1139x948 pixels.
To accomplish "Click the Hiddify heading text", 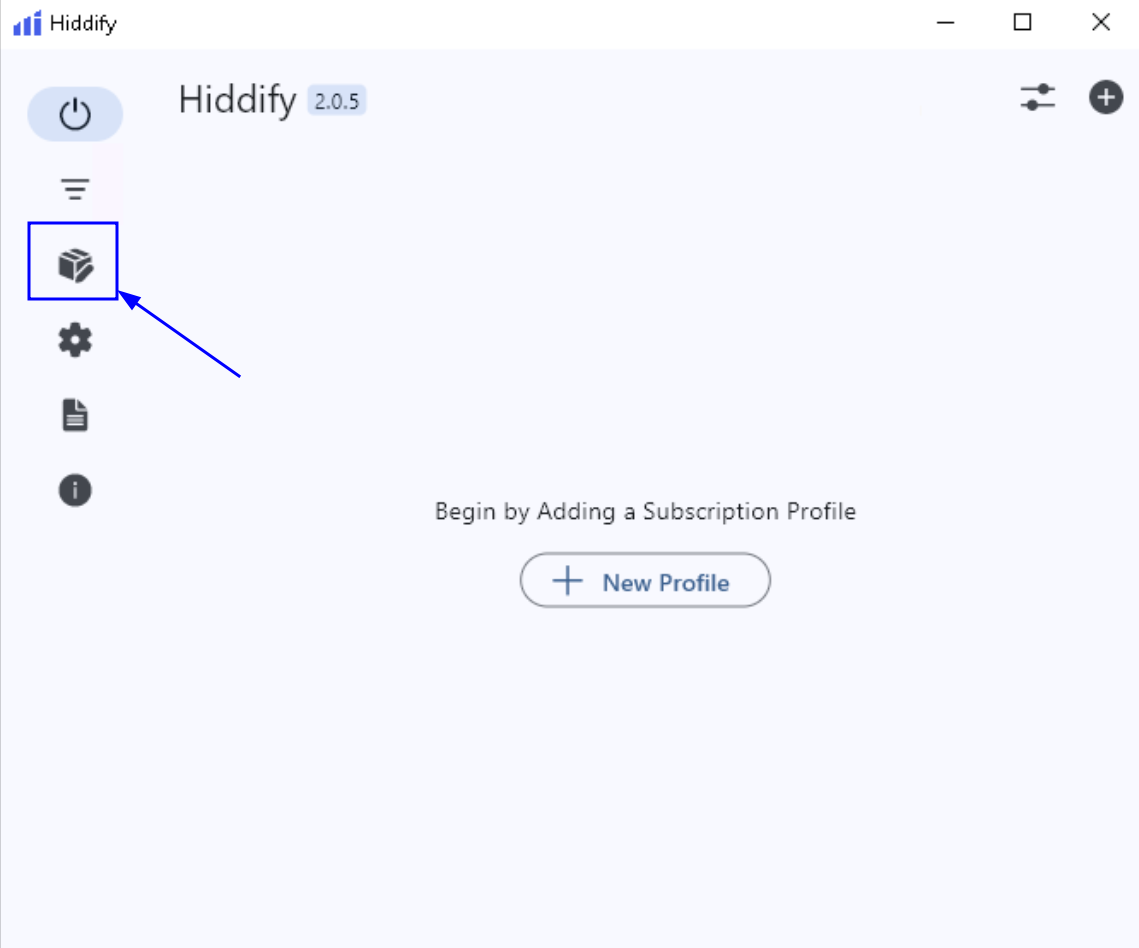I will coord(236,99).
